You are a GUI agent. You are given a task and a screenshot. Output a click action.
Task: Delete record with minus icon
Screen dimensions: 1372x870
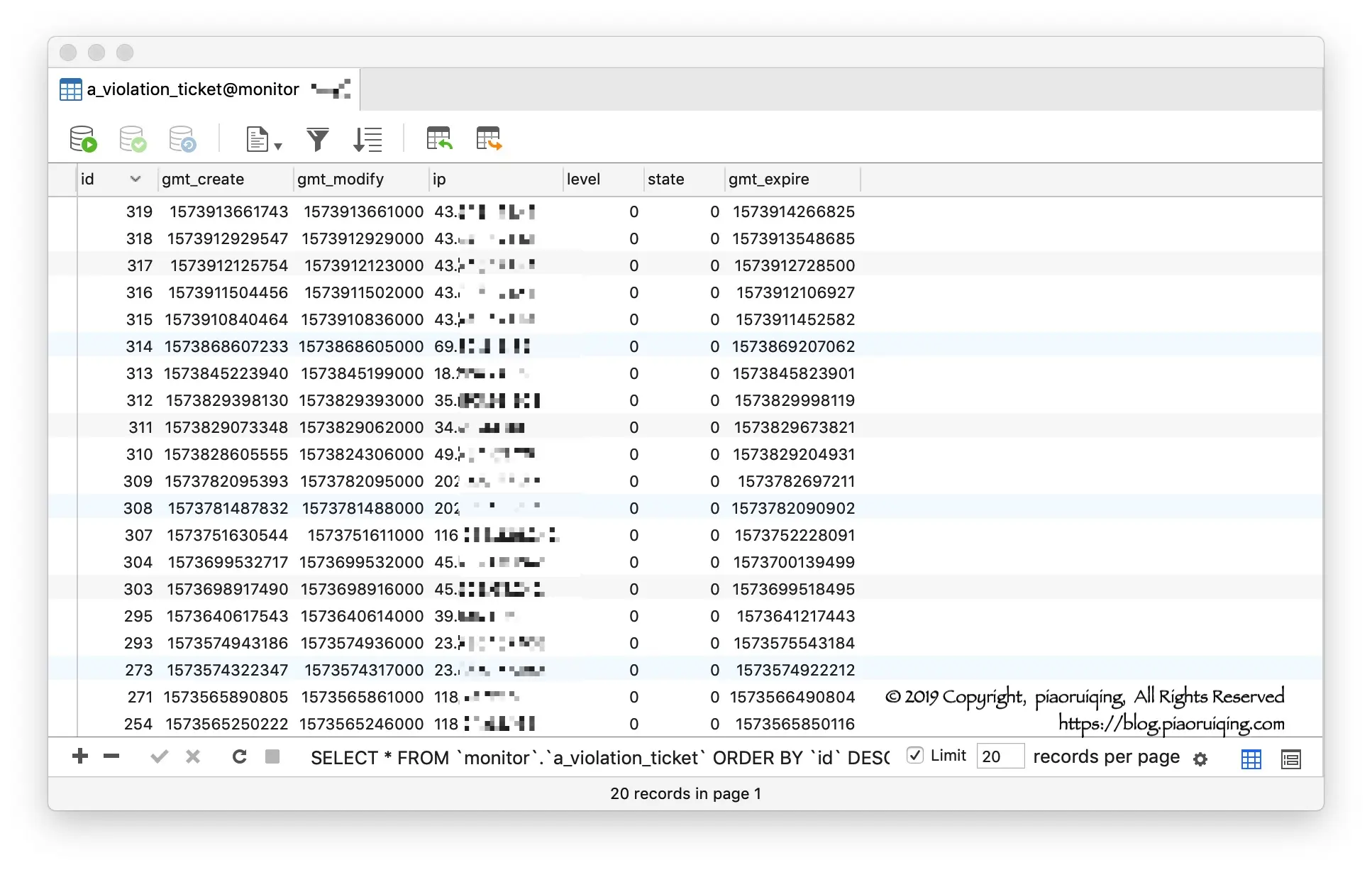111,756
